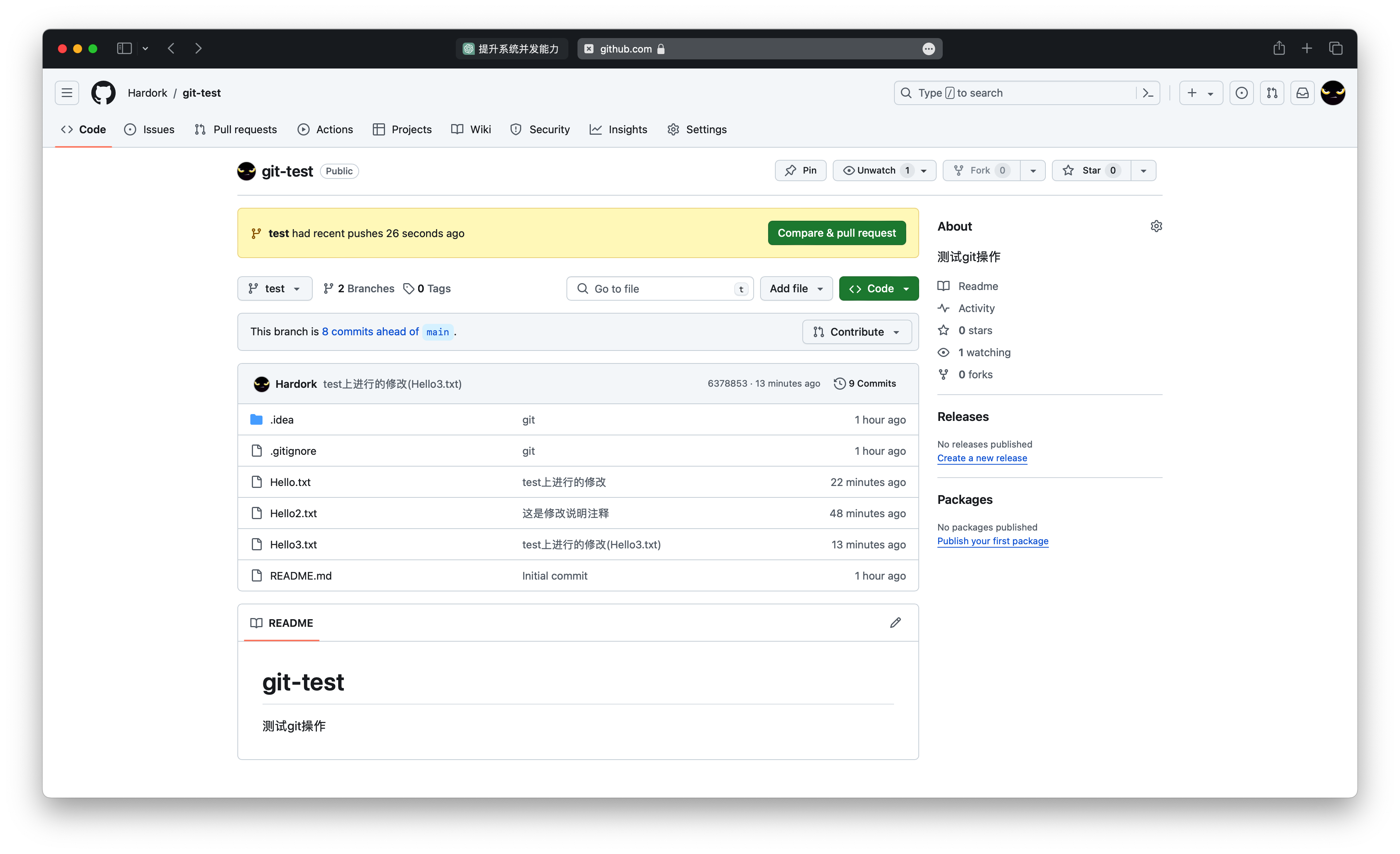Click the Hello.txt file icon
1400x854 pixels.
click(257, 482)
